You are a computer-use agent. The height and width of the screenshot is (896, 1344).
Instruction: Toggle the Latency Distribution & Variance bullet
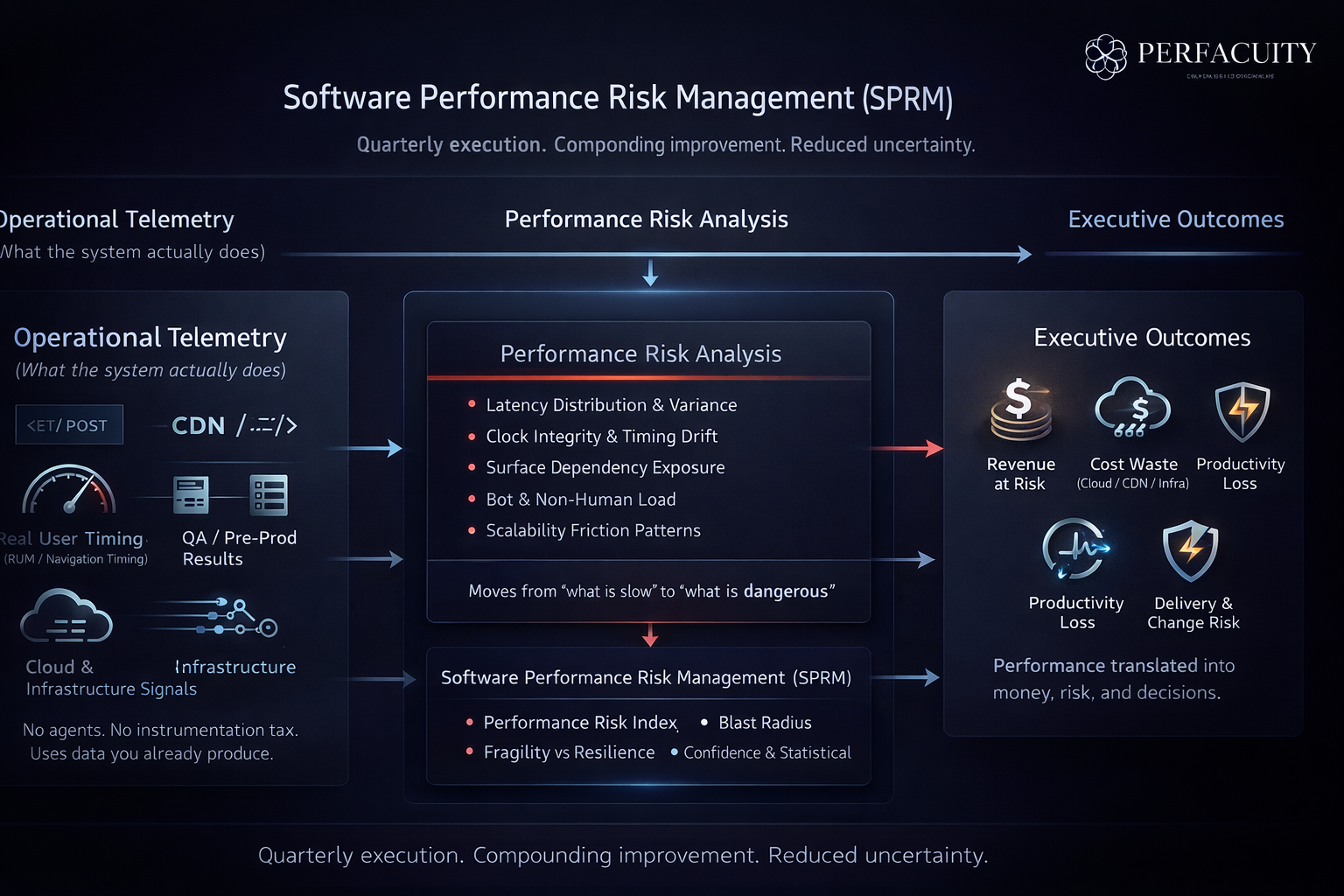pos(472,405)
